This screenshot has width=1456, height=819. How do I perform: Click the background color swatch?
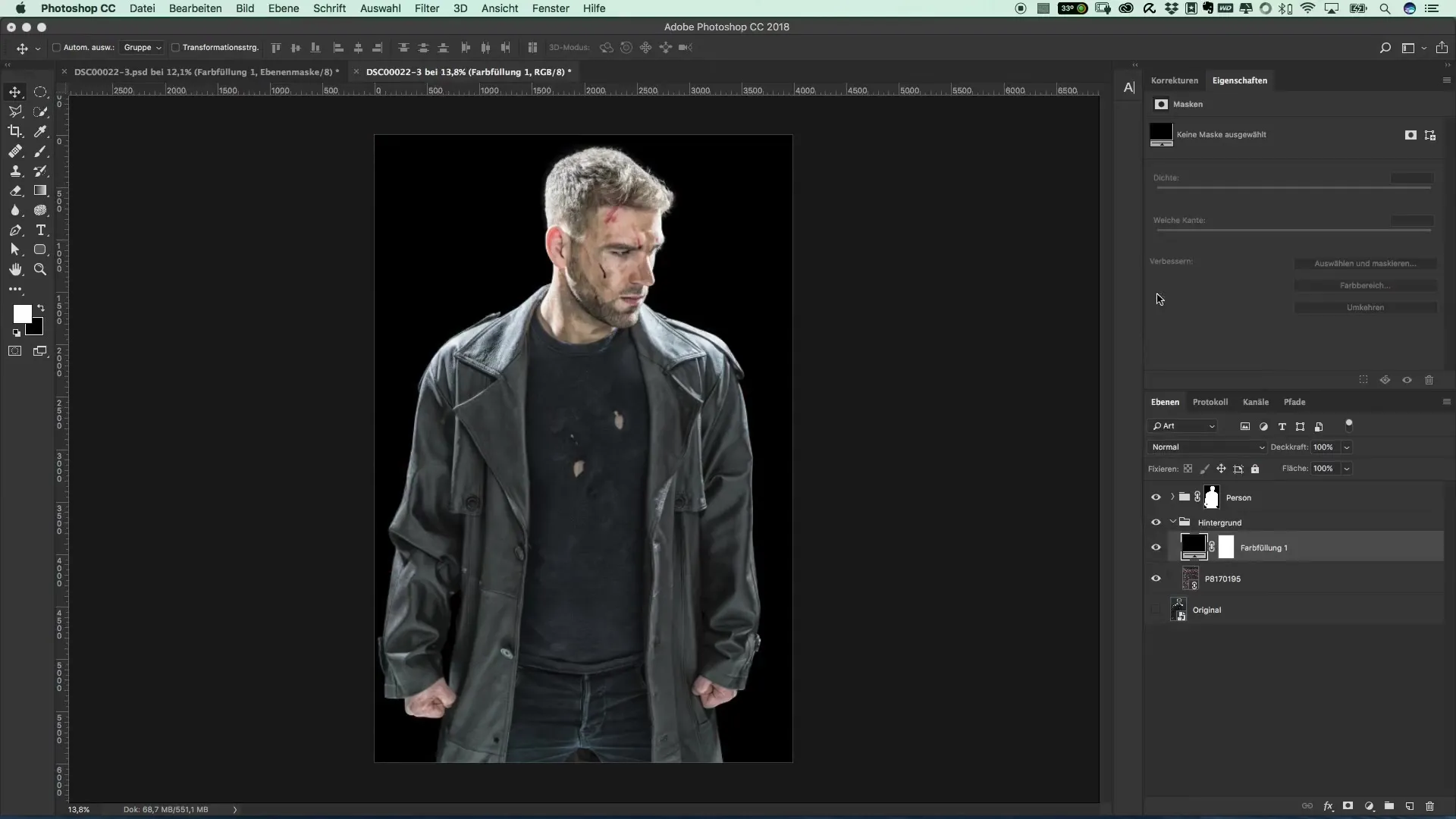37,330
